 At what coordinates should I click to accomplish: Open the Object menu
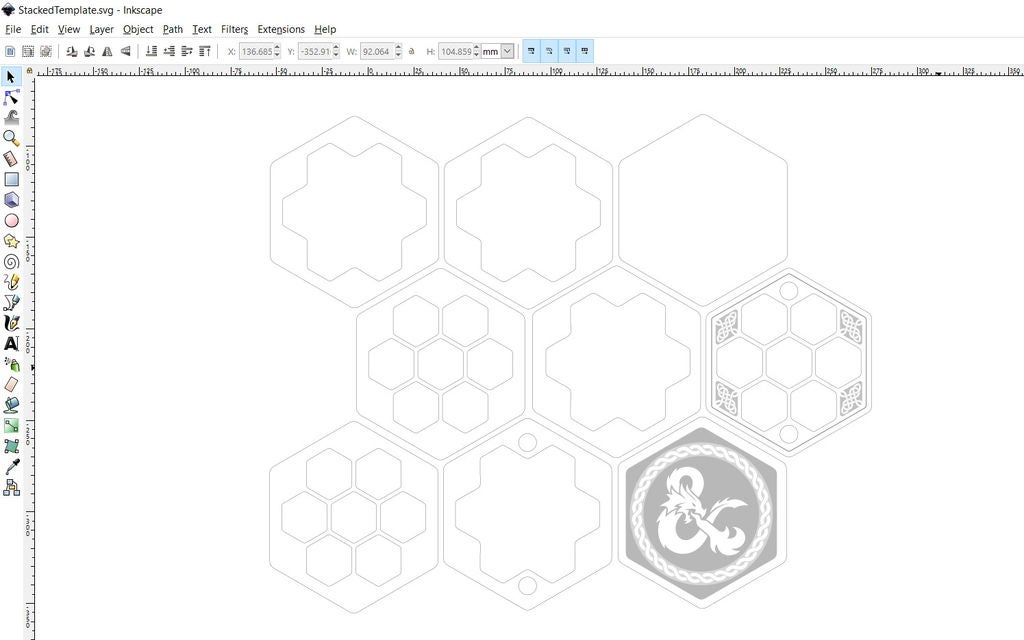pyautogui.click(x=138, y=29)
